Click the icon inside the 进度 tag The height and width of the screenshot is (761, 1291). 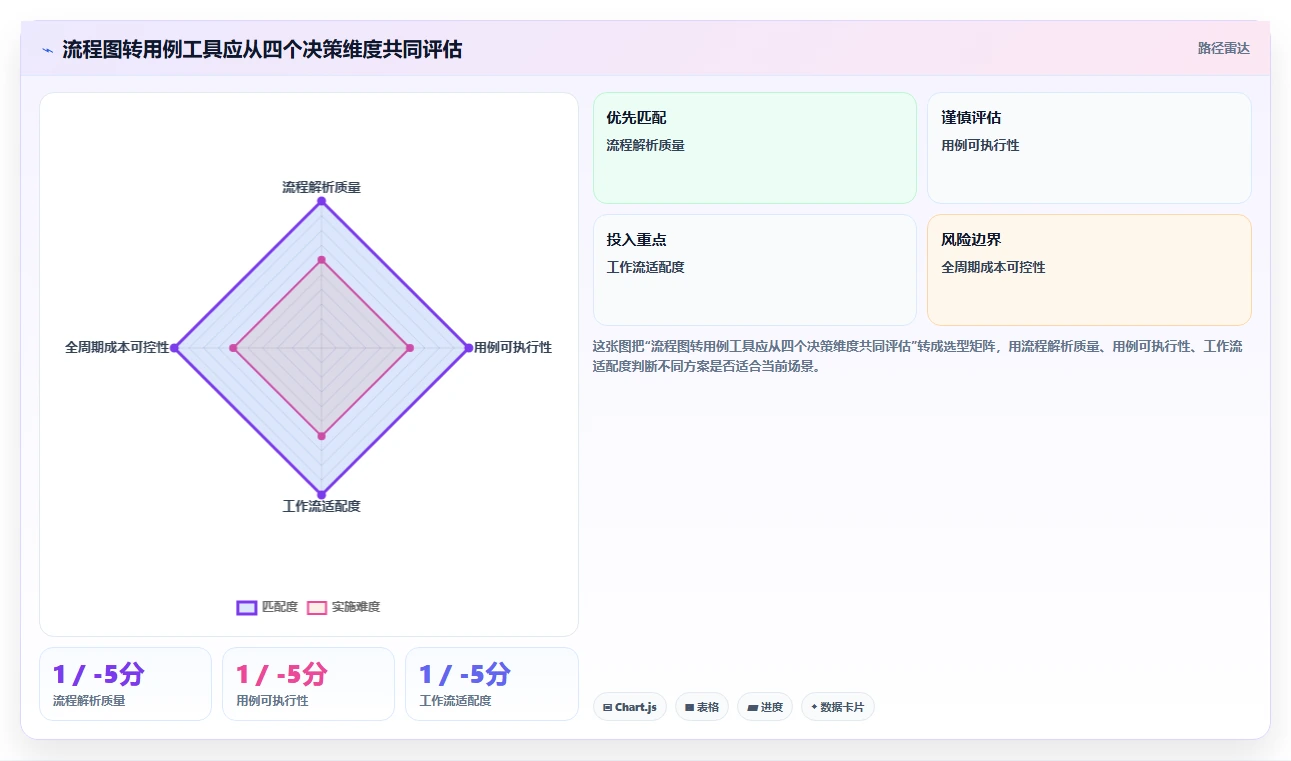(x=752, y=707)
